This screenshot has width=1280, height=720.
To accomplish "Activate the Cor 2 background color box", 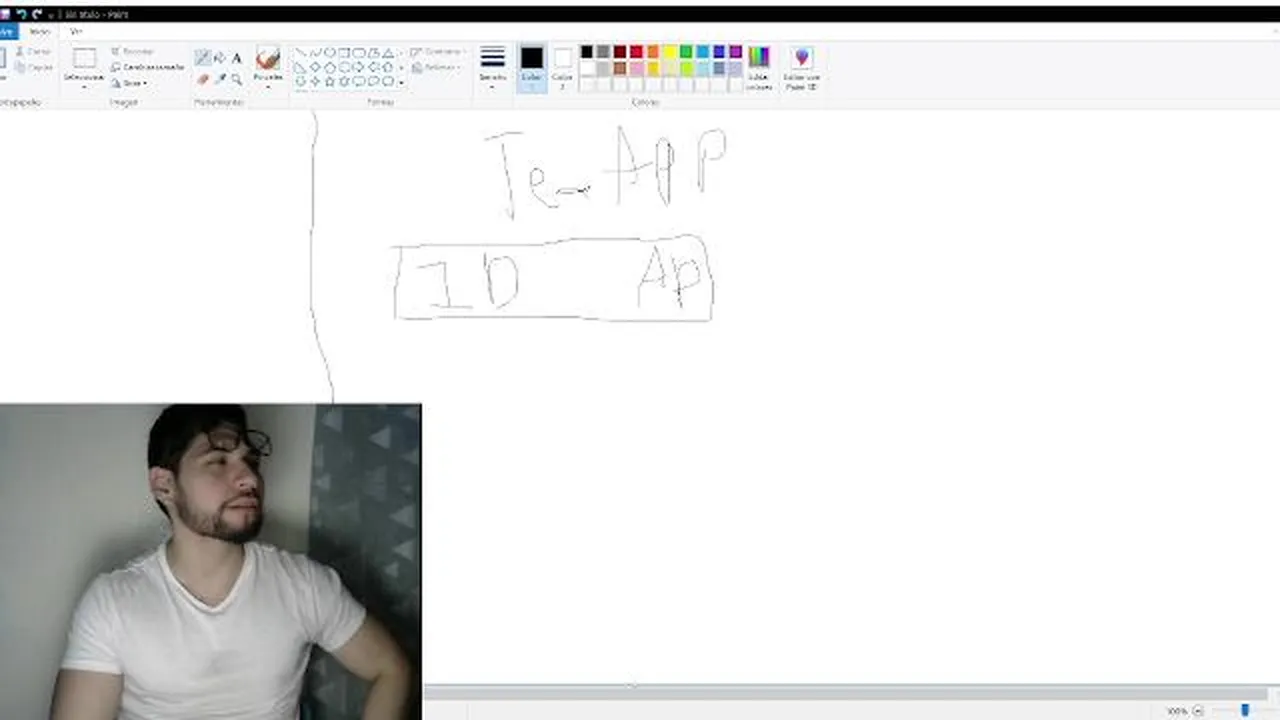I will pyautogui.click(x=562, y=68).
